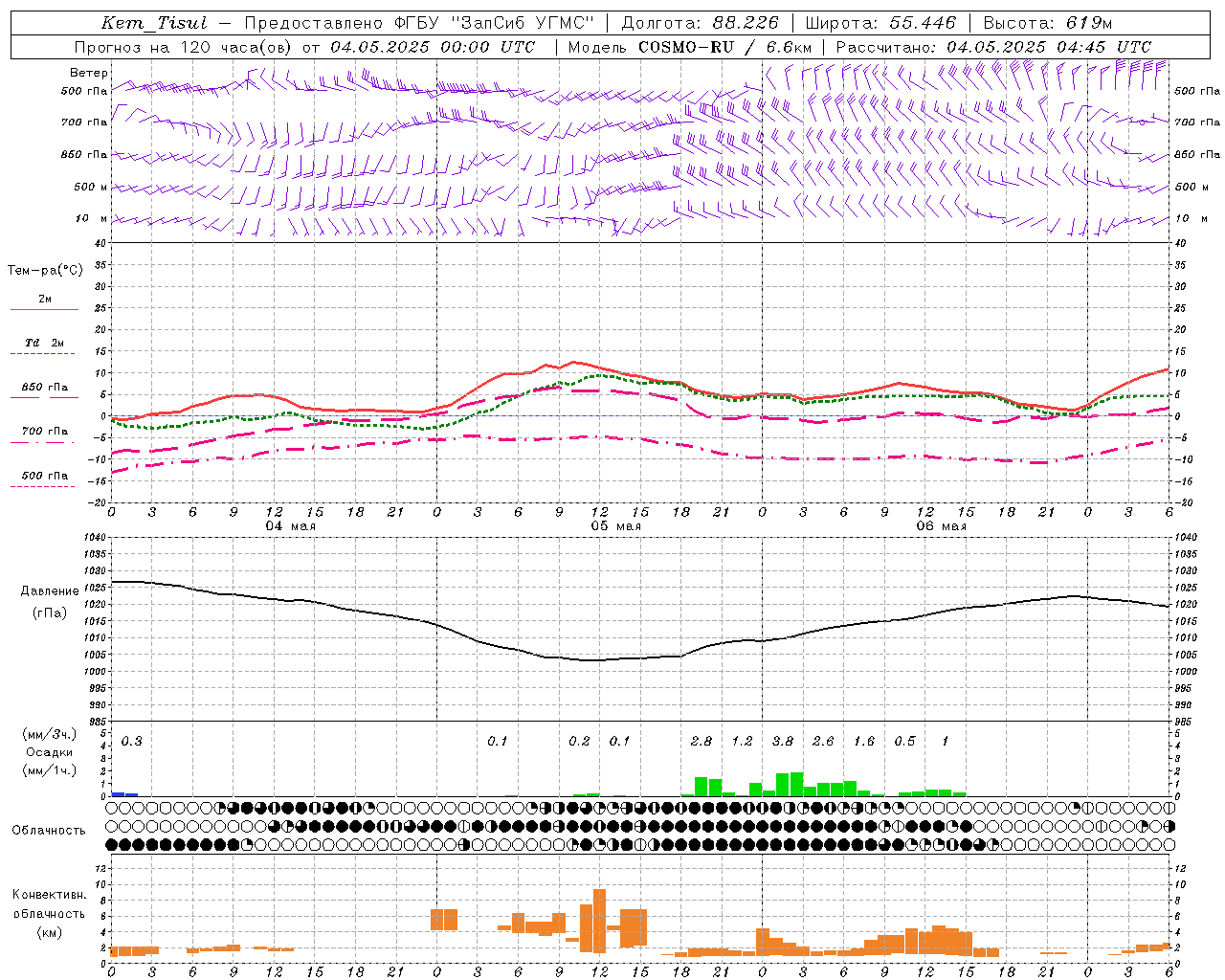1225x980 pixels.
Task: Click the 06 мая date label
Action: click(x=941, y=526)
